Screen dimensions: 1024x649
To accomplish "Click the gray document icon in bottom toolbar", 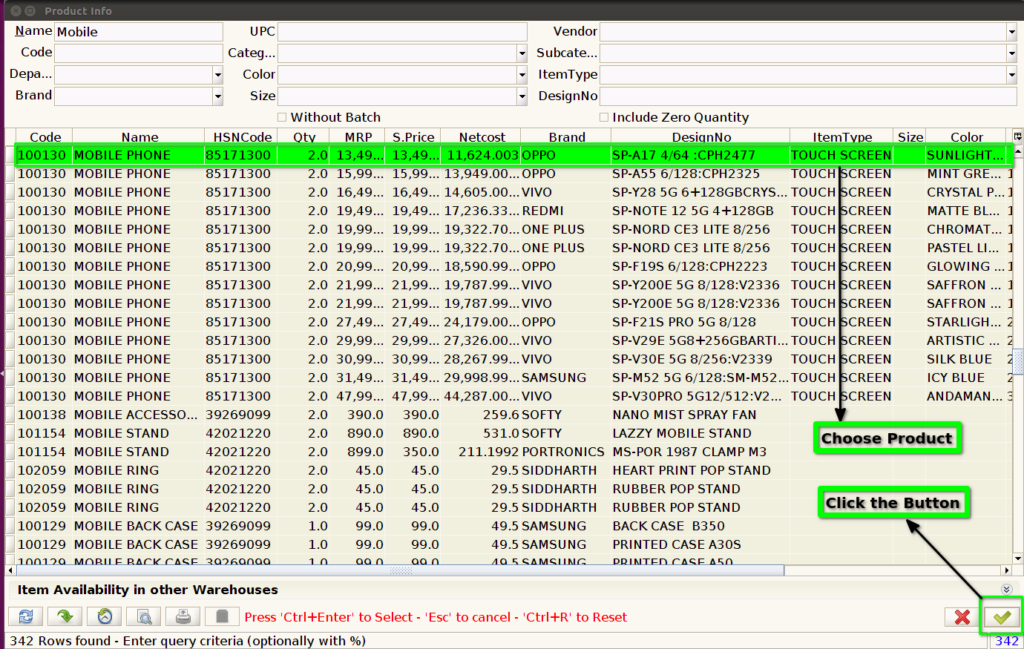I will click(222, 616).
